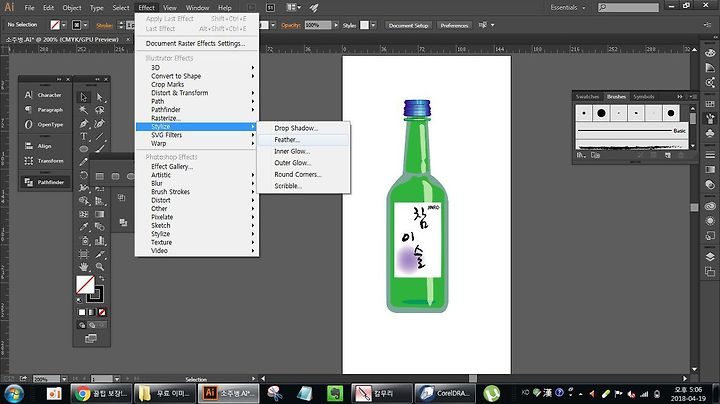The width and height of the screenshot is (720, 404).
Task: Open CorelDRAW from the taskbar
Action: pos(444,393)
